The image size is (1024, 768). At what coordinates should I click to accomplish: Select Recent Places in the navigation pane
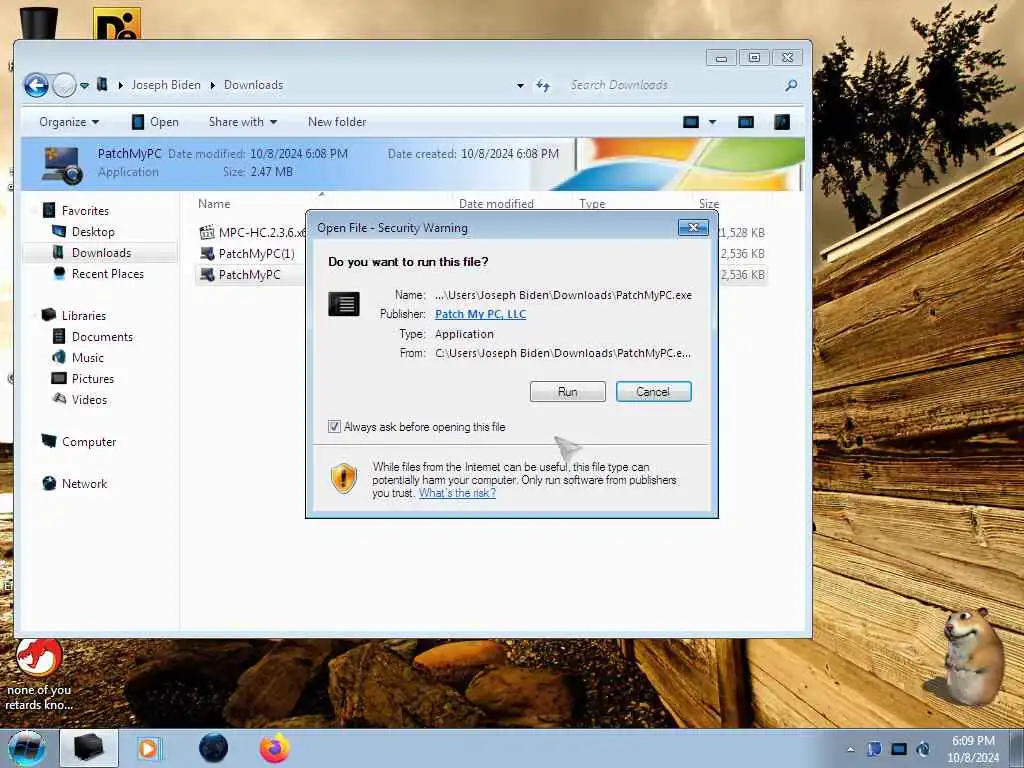tap(108, 274)
